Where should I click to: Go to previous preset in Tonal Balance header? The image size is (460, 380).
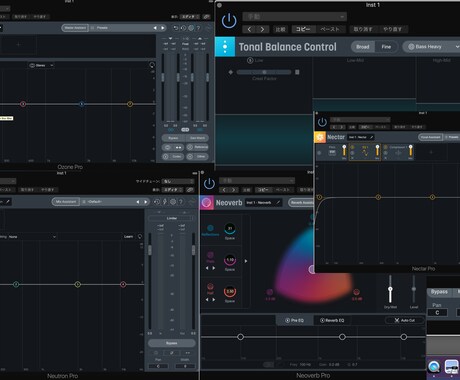click(x=249, y=29)
